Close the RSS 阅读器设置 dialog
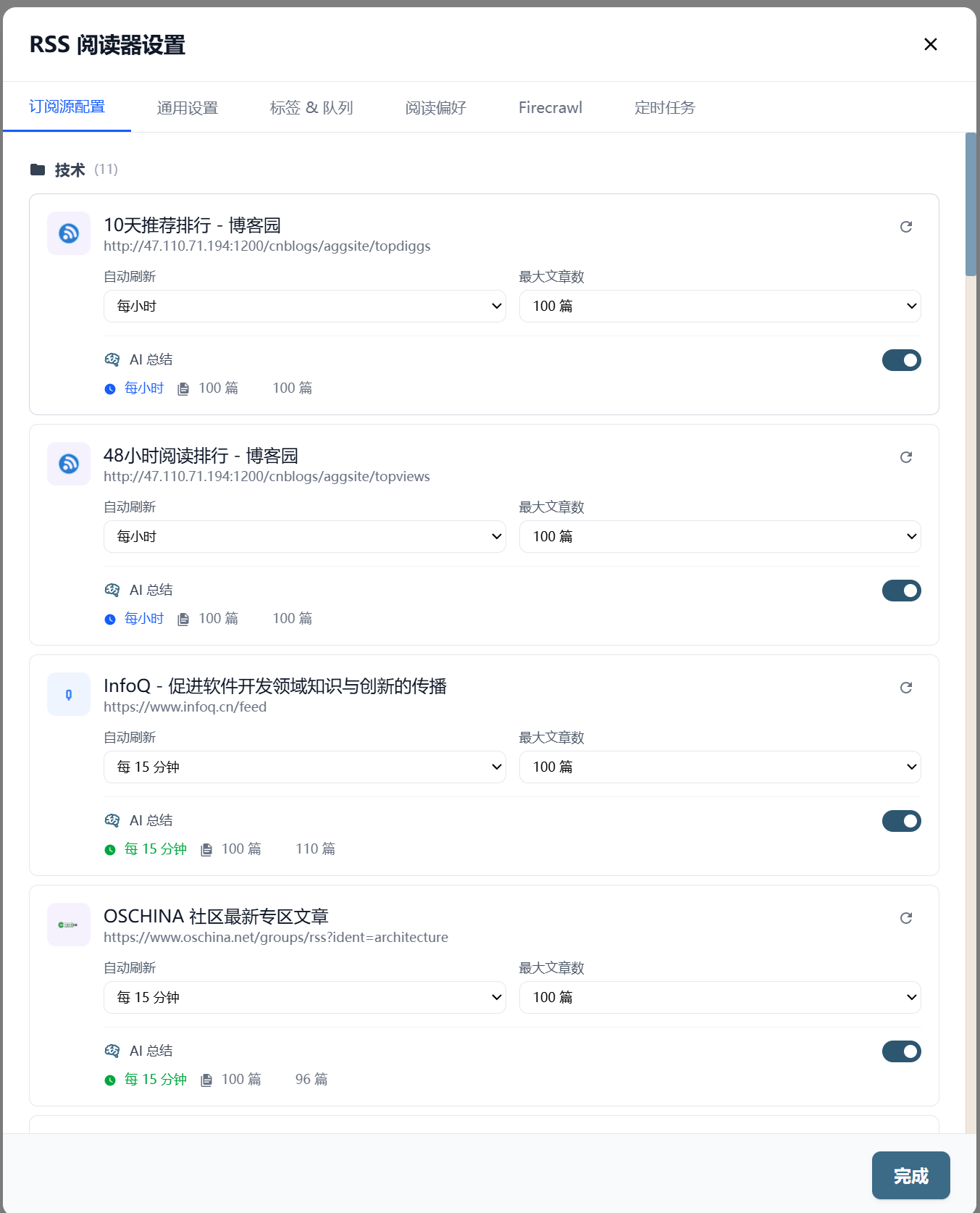Screen dimensions: 980x1213 coord(931,44)
